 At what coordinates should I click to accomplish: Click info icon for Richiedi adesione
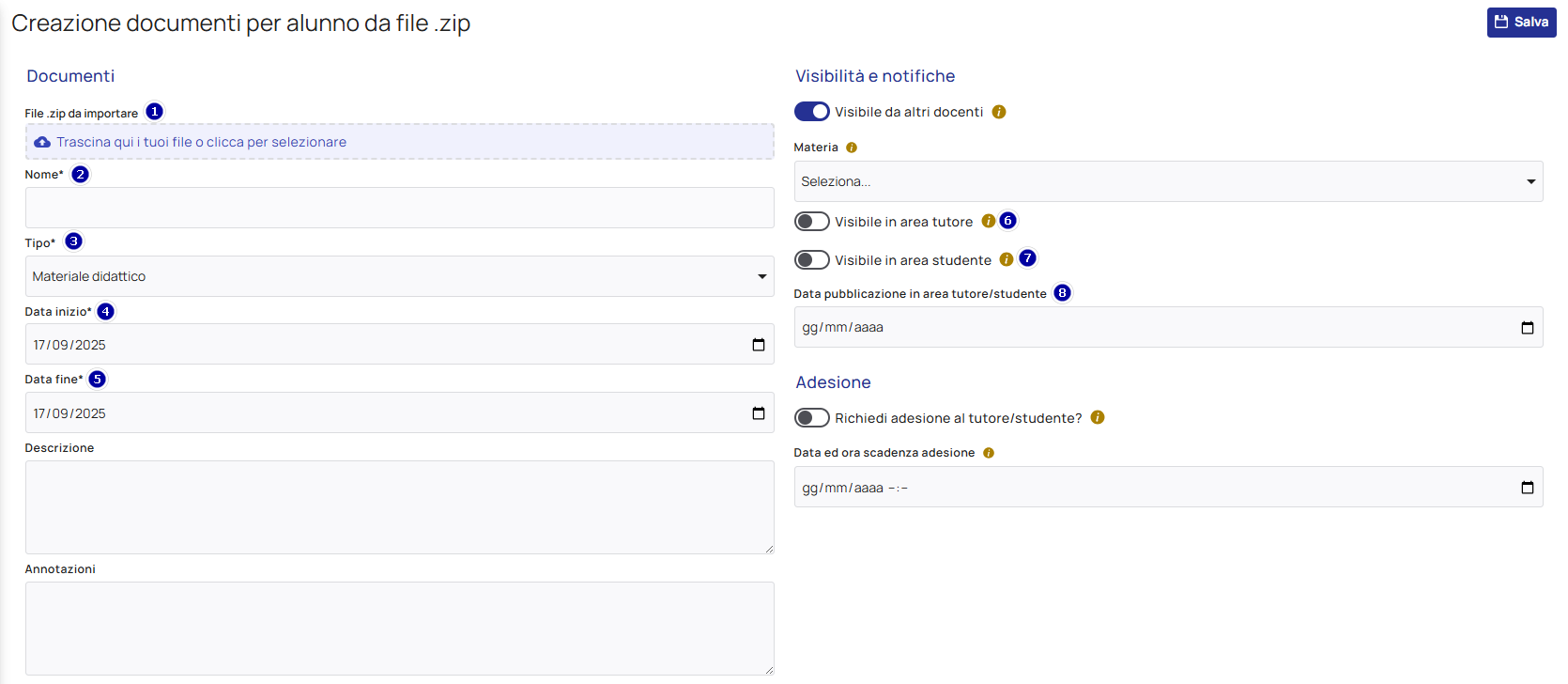[1098, 417]
